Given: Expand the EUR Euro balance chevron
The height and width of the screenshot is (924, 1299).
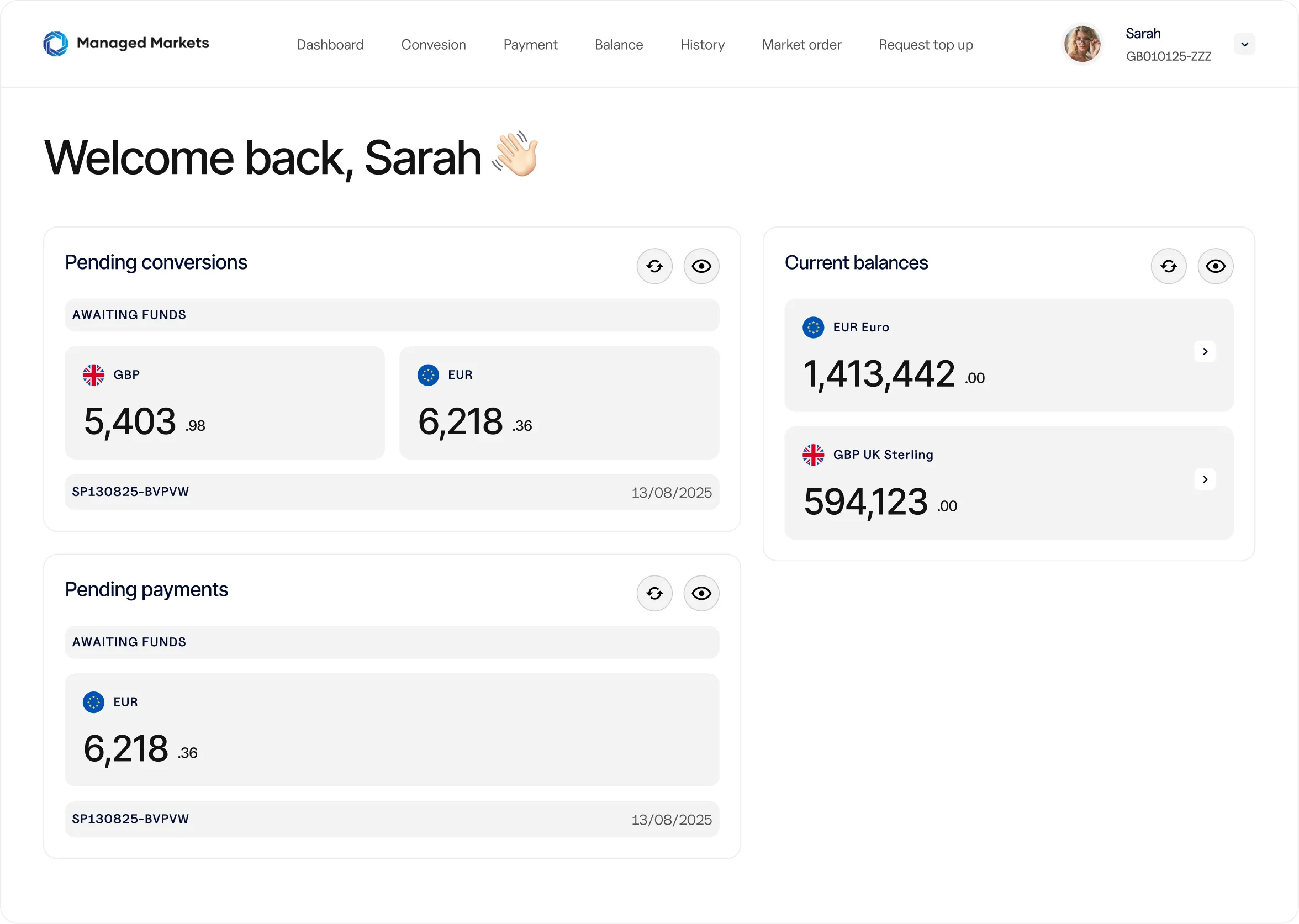Looking at the screenshot, I should coord(1205,352).
